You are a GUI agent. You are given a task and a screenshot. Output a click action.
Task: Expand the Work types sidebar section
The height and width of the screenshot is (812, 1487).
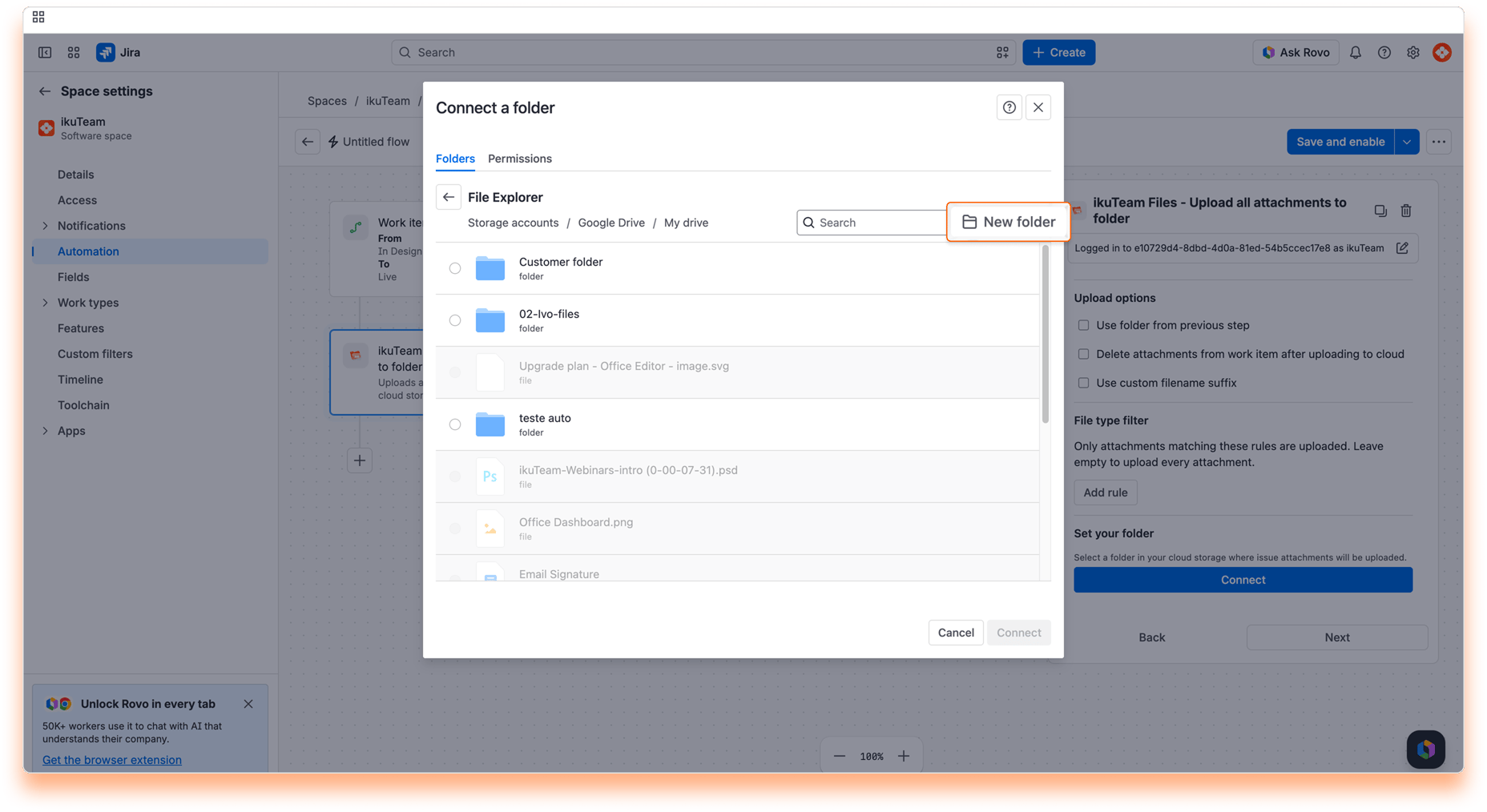pos(45,303)
